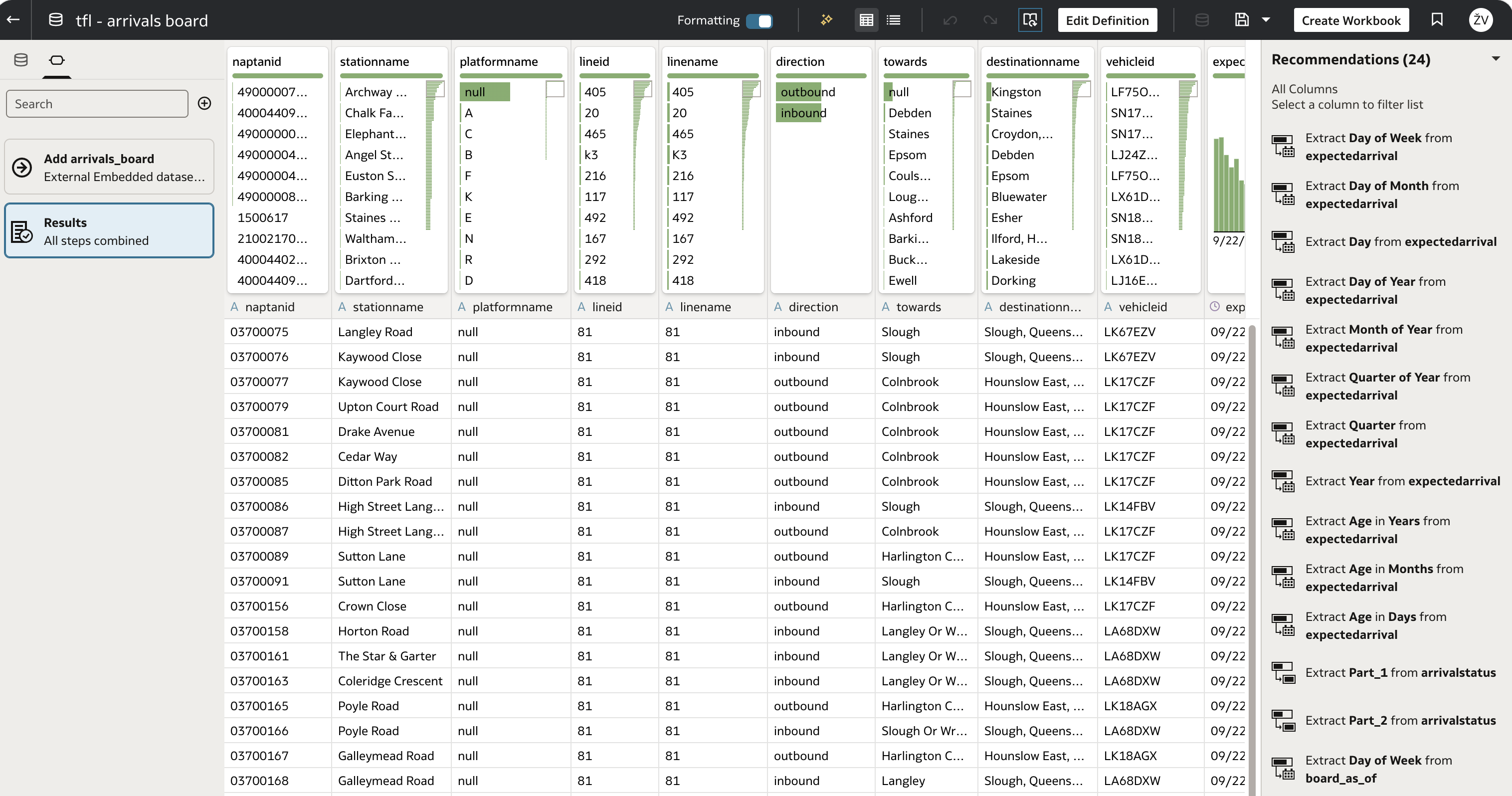The image size is (1512, 796).
Task: Click icon for Extract Day of Week from board_as_of
Action: pos(1283,769)
